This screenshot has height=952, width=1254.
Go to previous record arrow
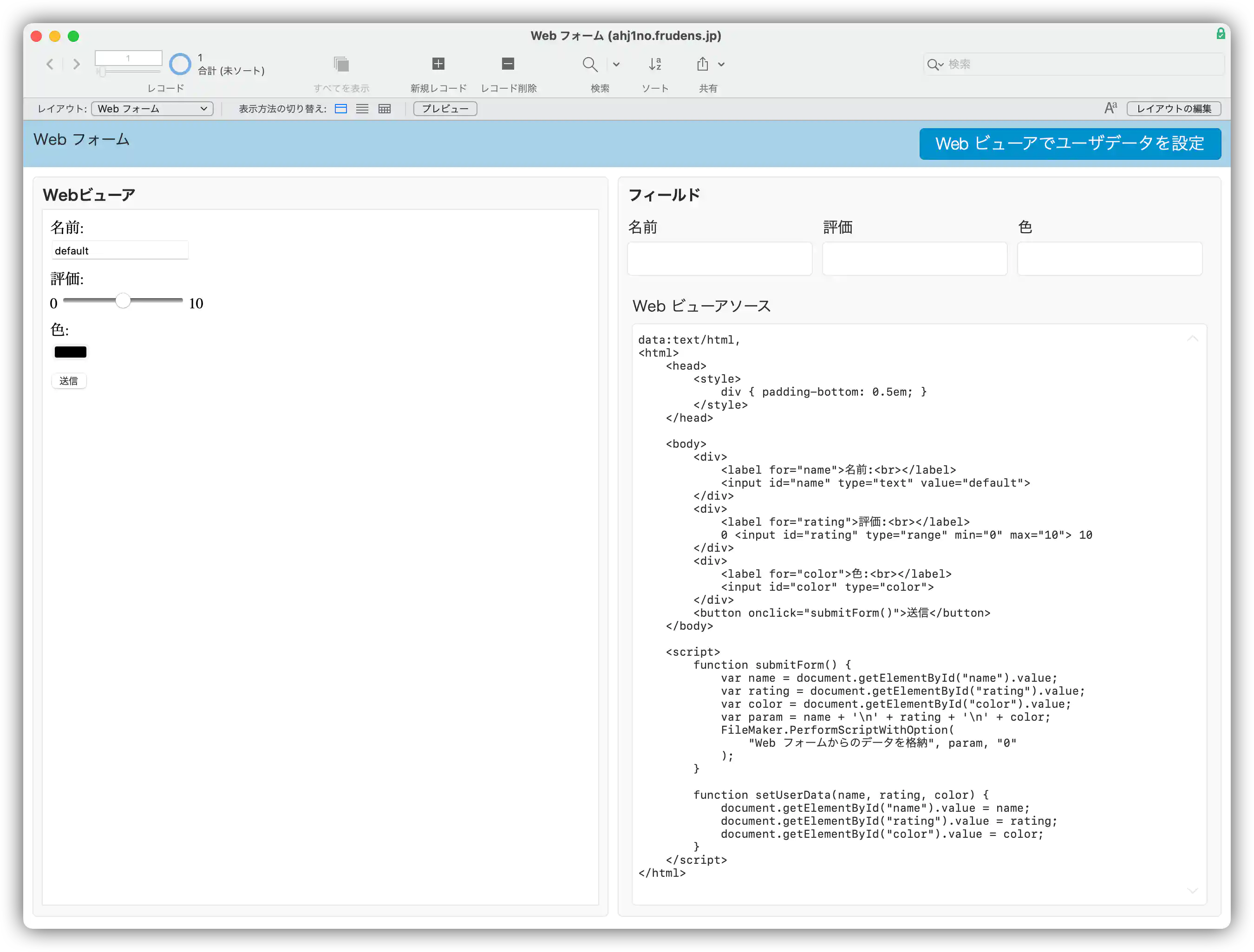click(50, 64)
